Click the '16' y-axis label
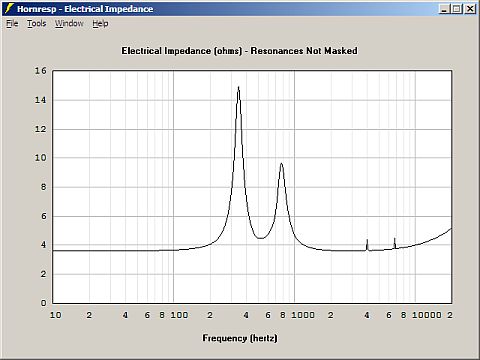 point(41,71)
